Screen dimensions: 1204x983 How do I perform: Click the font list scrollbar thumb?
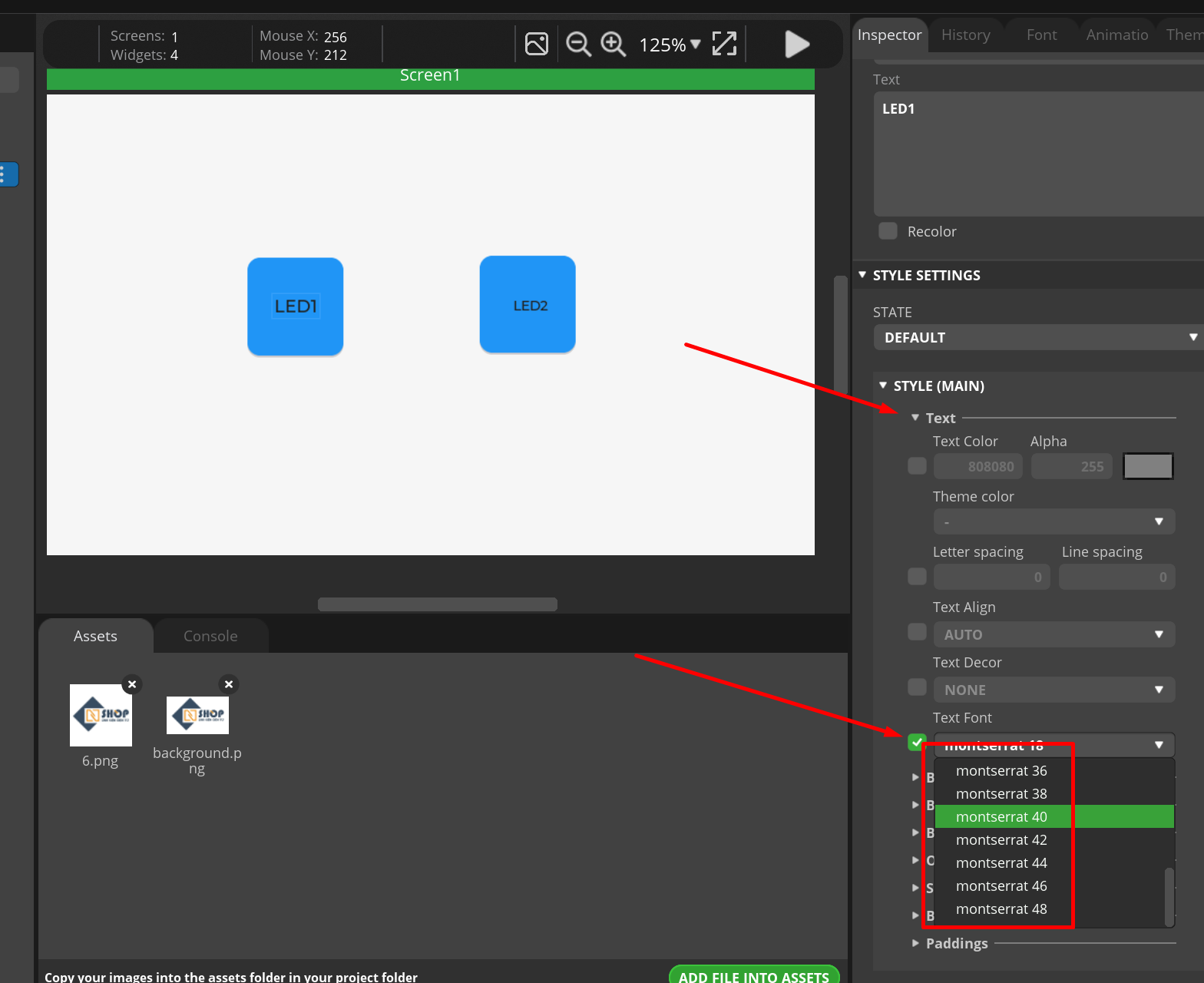[x=1169, y=896]
